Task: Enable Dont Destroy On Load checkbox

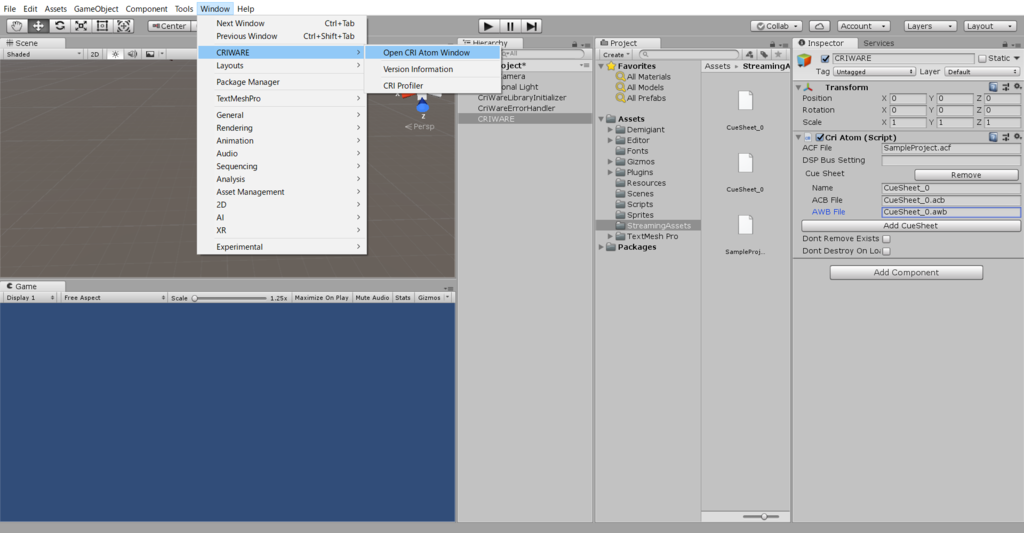Action: click(886, 251)
